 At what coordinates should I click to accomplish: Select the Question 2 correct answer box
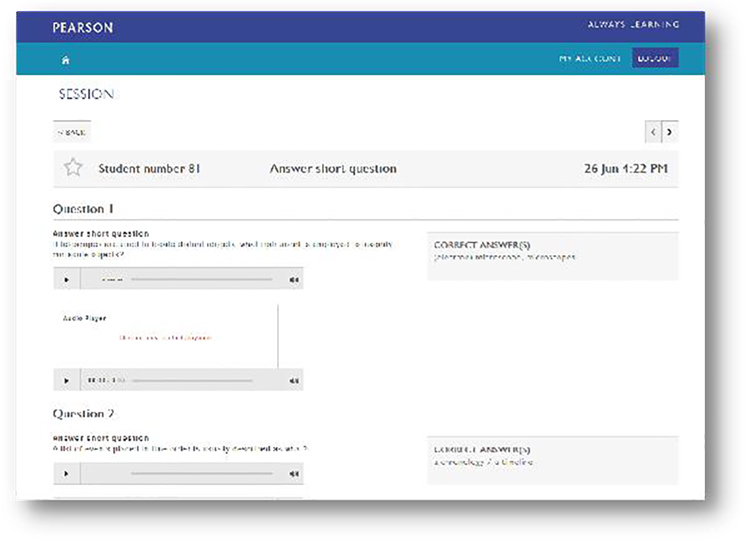(x=552, y=460)
